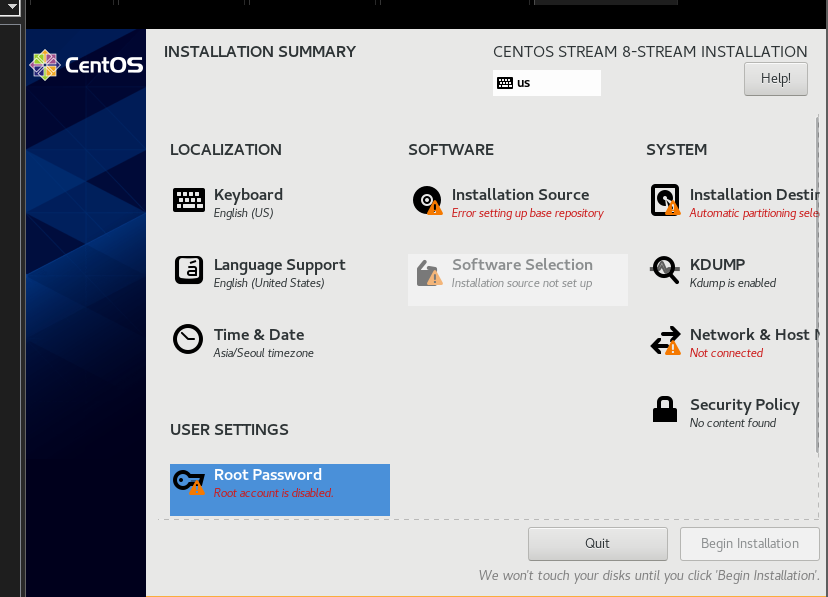
Task: Click the Security Policy lock icon
Action: click(665, 409)
